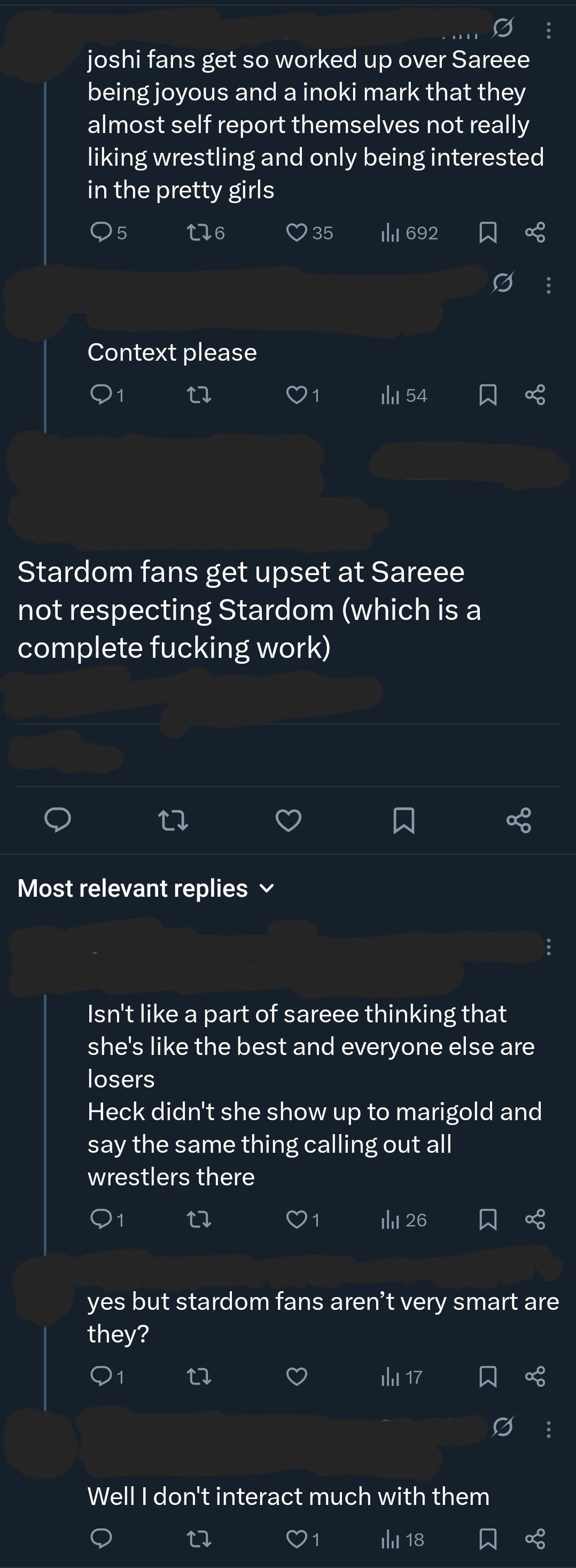Like the main Stardom fans tweet

tap(289, 820)
